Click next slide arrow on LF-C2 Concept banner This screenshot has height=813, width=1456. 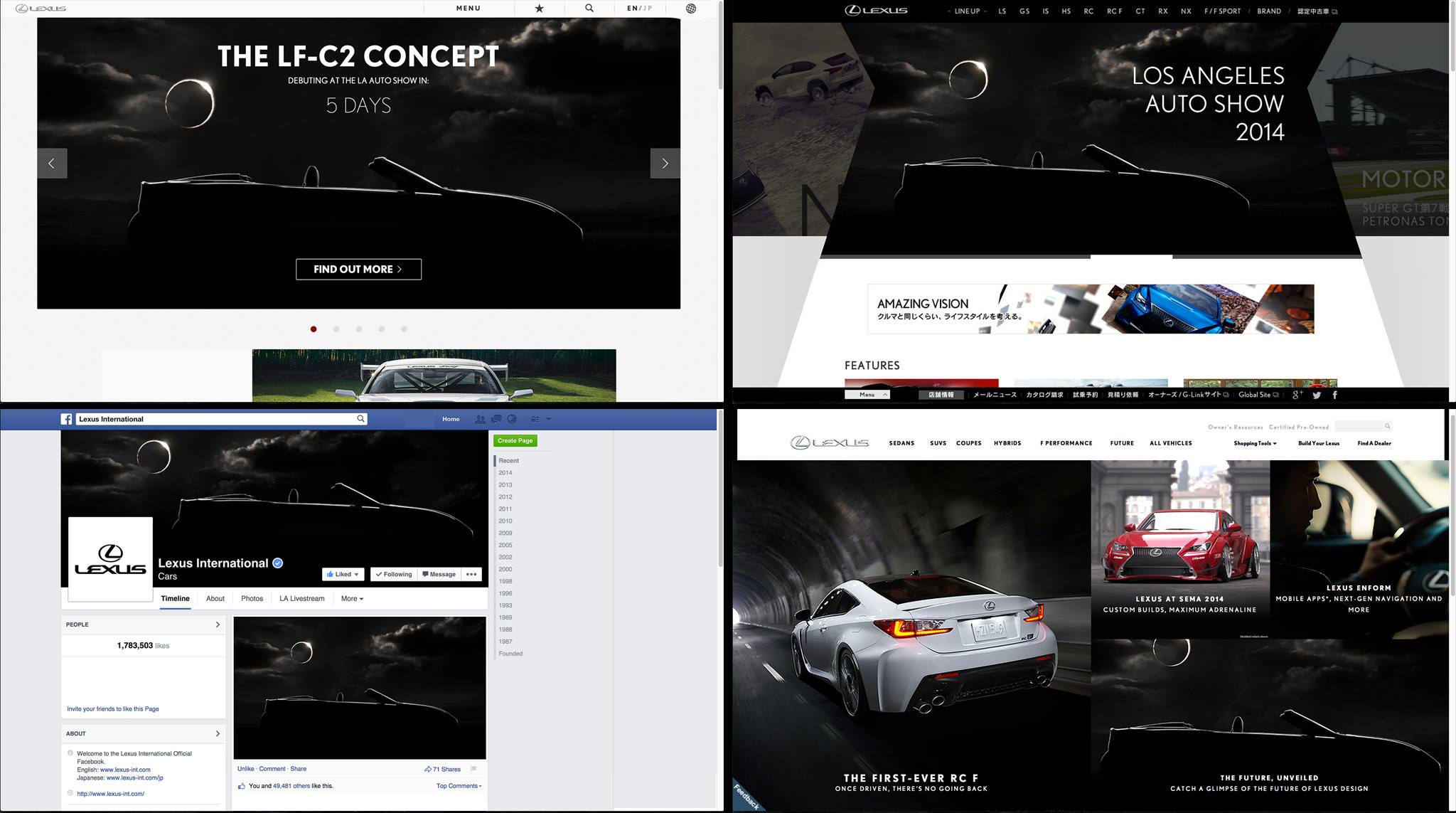pos(665,164)
